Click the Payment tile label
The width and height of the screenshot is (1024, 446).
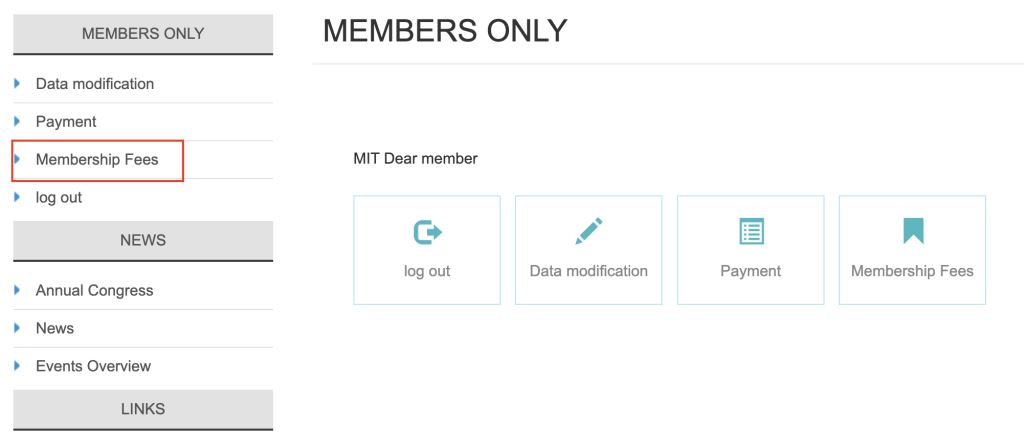coord(750,271)
